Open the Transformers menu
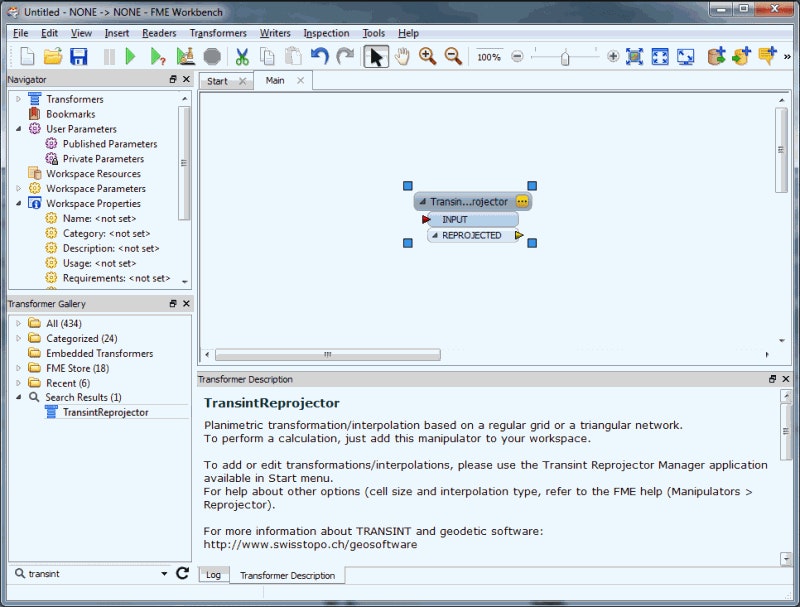Image resolution: width=800 pixels, height=607 pixels. coord(218,33)
